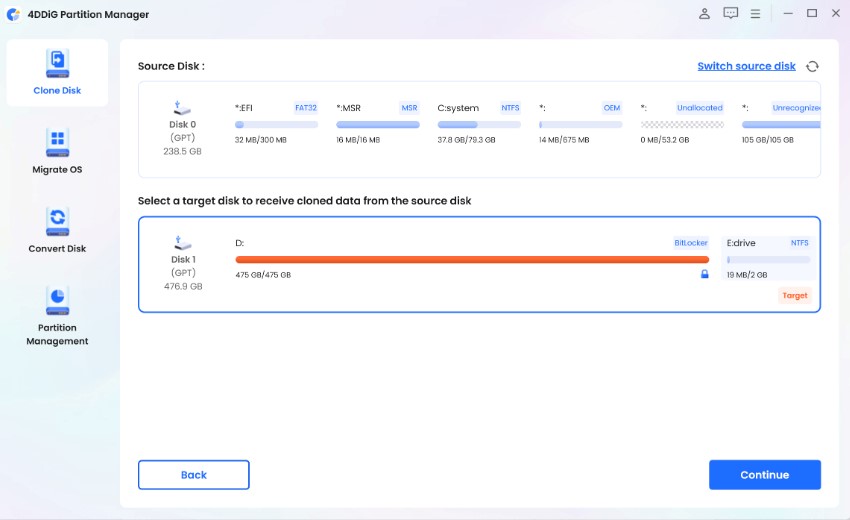
Task: Click the BitLocker lock icon
Action: click(704, 274)
